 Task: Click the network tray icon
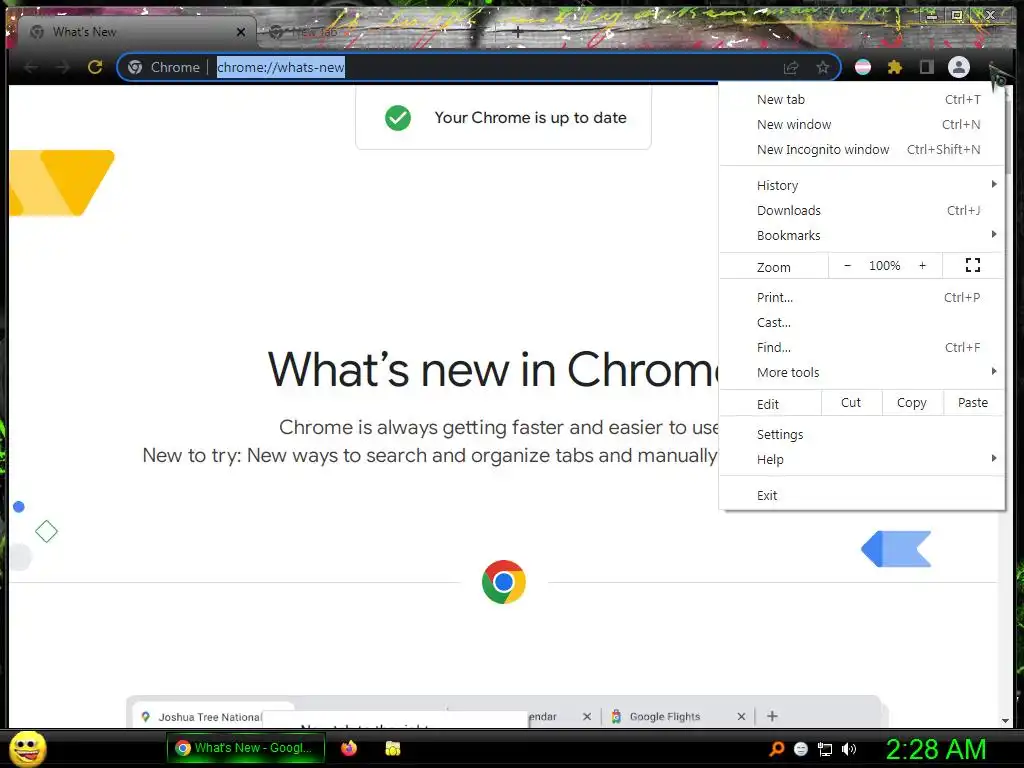click(x=825, y=749)
